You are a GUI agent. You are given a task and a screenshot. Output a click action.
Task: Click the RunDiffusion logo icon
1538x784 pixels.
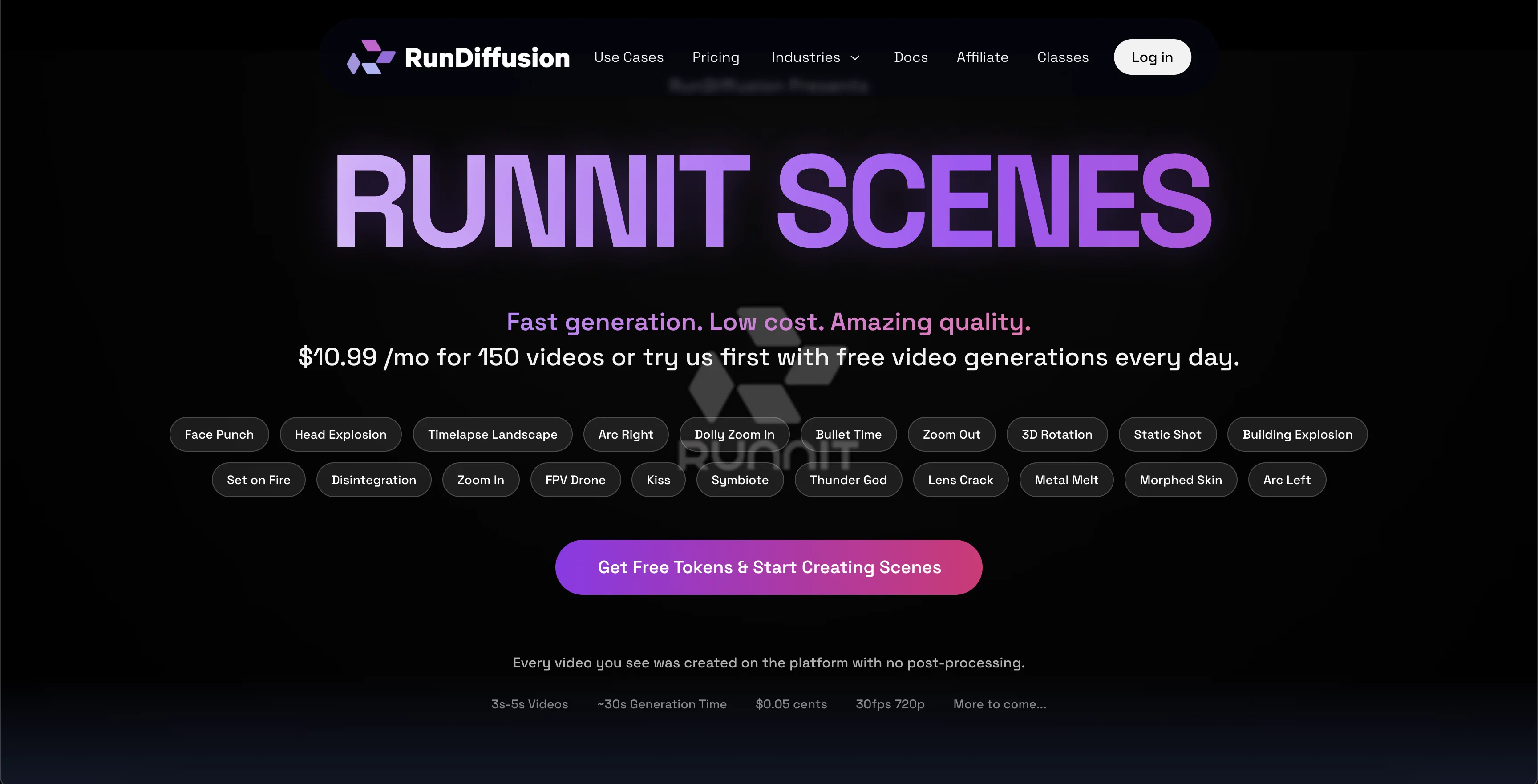(371, 57)
